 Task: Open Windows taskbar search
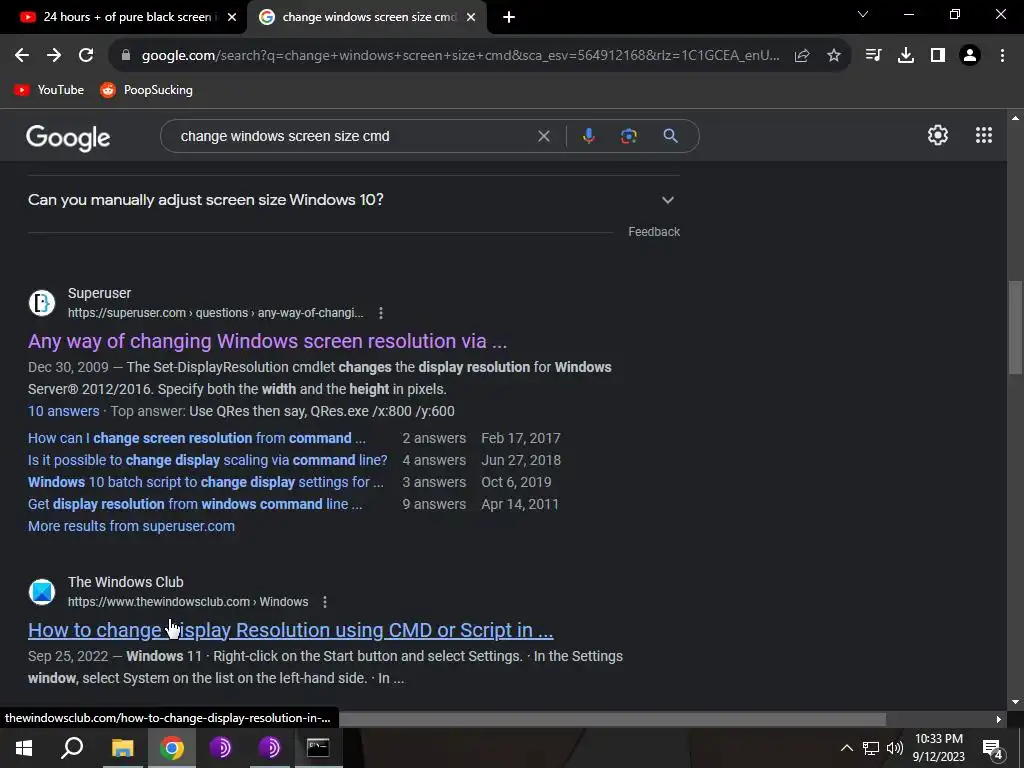pos(72,748)
